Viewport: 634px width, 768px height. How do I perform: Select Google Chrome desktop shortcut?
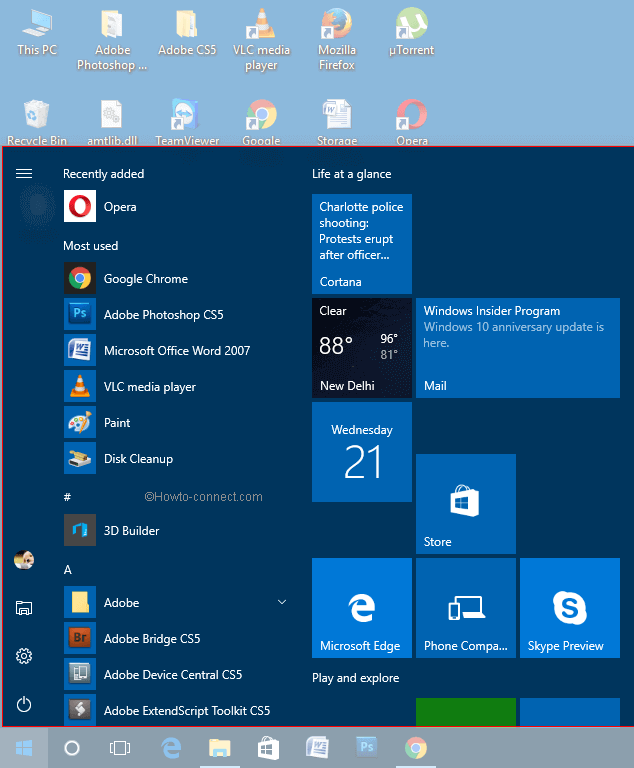tap(262, 122)
